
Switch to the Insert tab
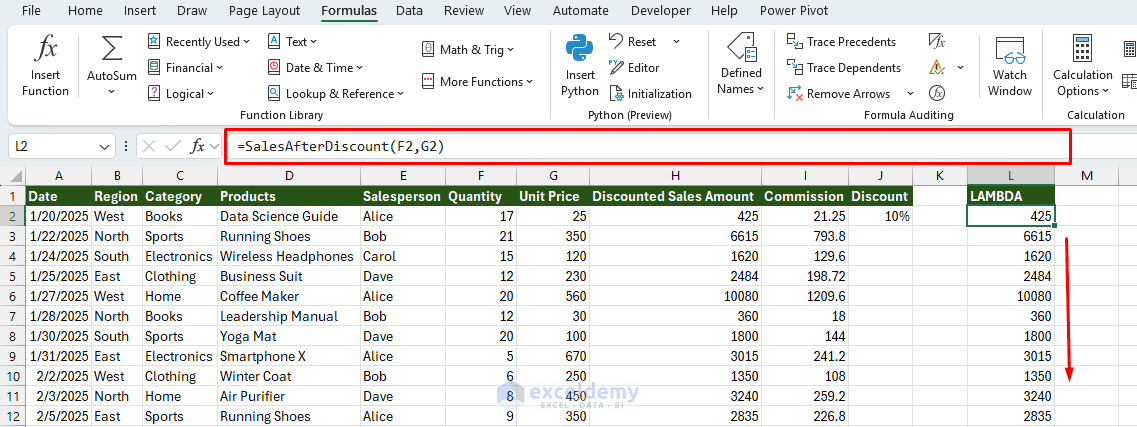[x=140, y=11]
